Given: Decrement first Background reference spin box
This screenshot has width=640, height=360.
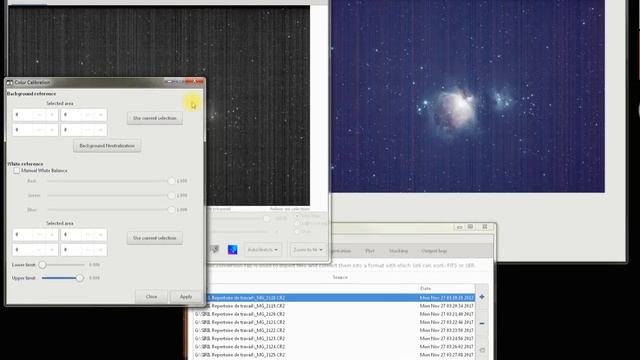Looking at the screenshot, I should tap(40, 115).
